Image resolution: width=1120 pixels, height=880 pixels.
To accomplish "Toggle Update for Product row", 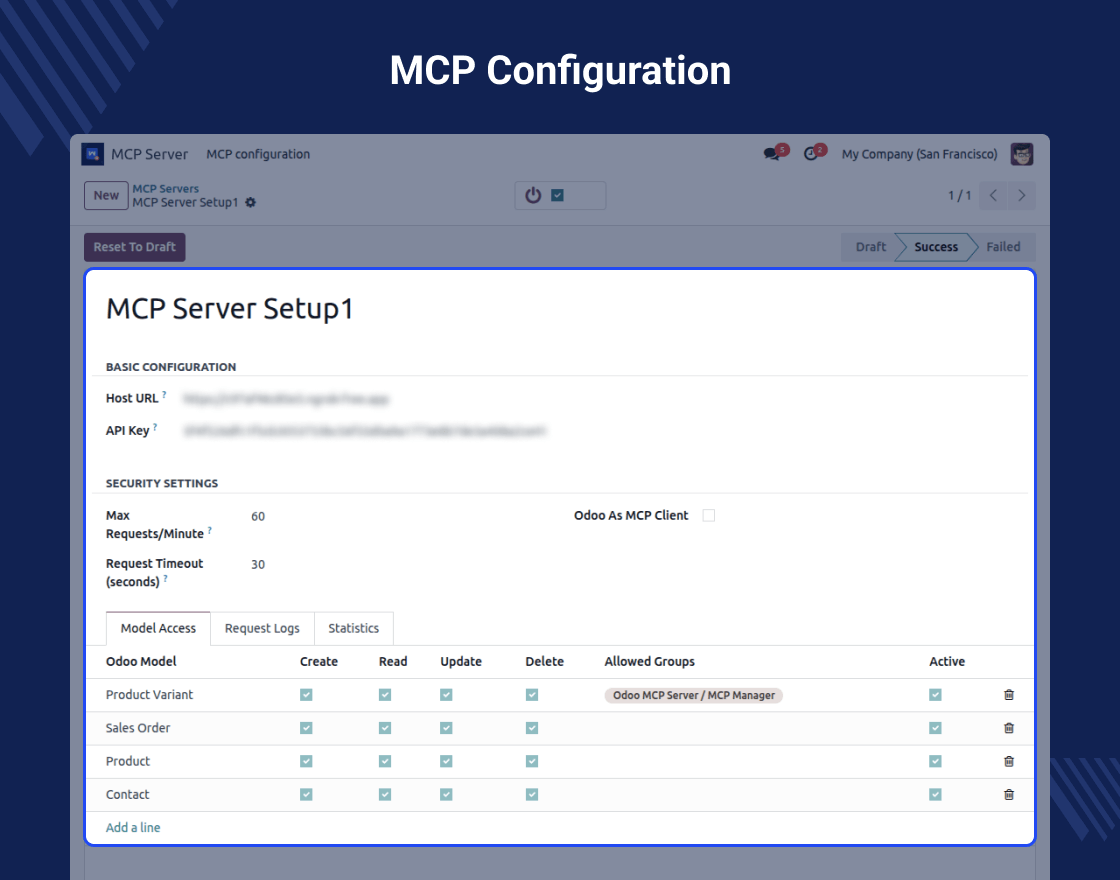I will [x=446, y=761].
